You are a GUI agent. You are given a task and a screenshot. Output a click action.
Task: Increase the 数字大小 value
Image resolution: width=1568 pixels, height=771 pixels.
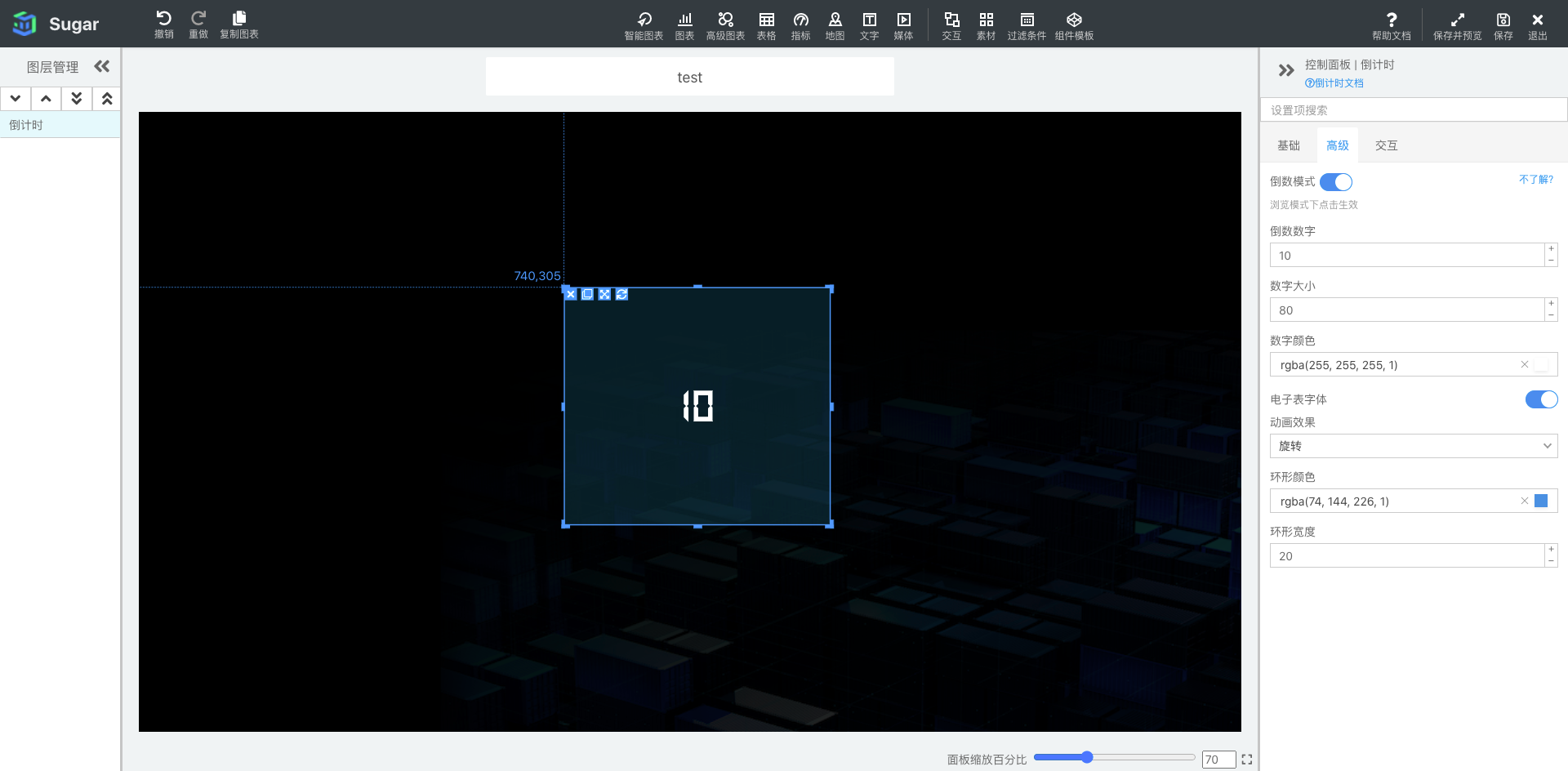click(1551, 304)
